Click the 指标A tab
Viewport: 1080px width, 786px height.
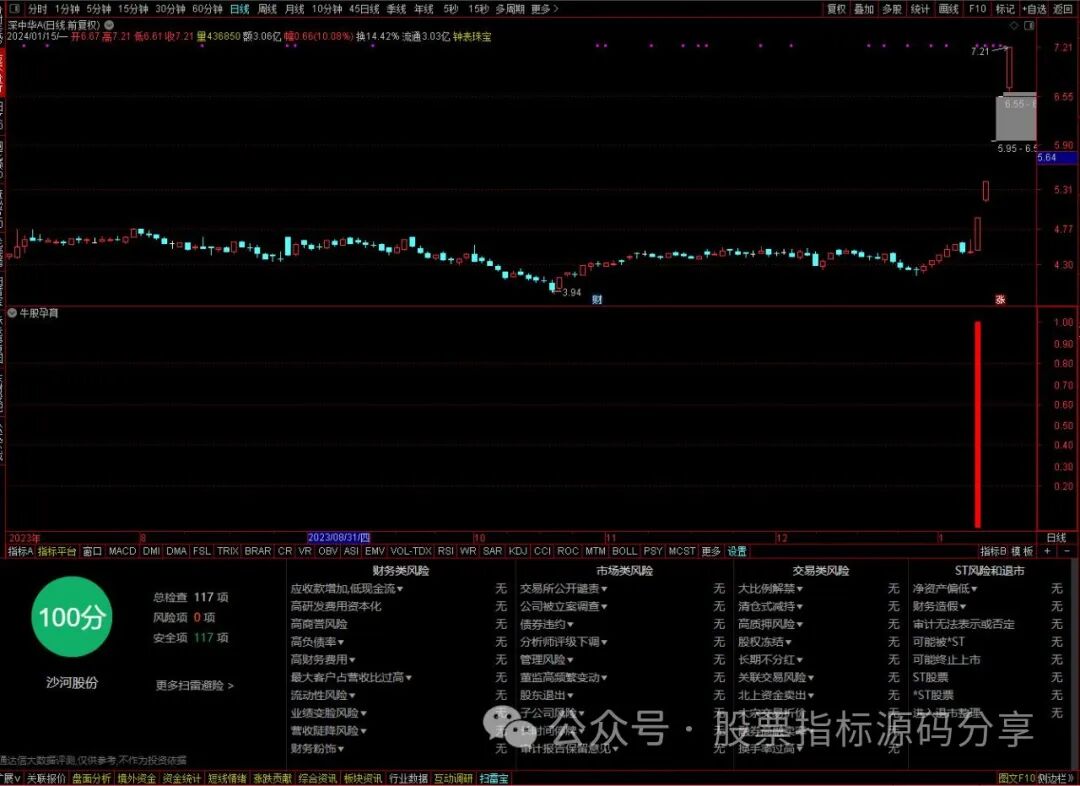point(21,551)
